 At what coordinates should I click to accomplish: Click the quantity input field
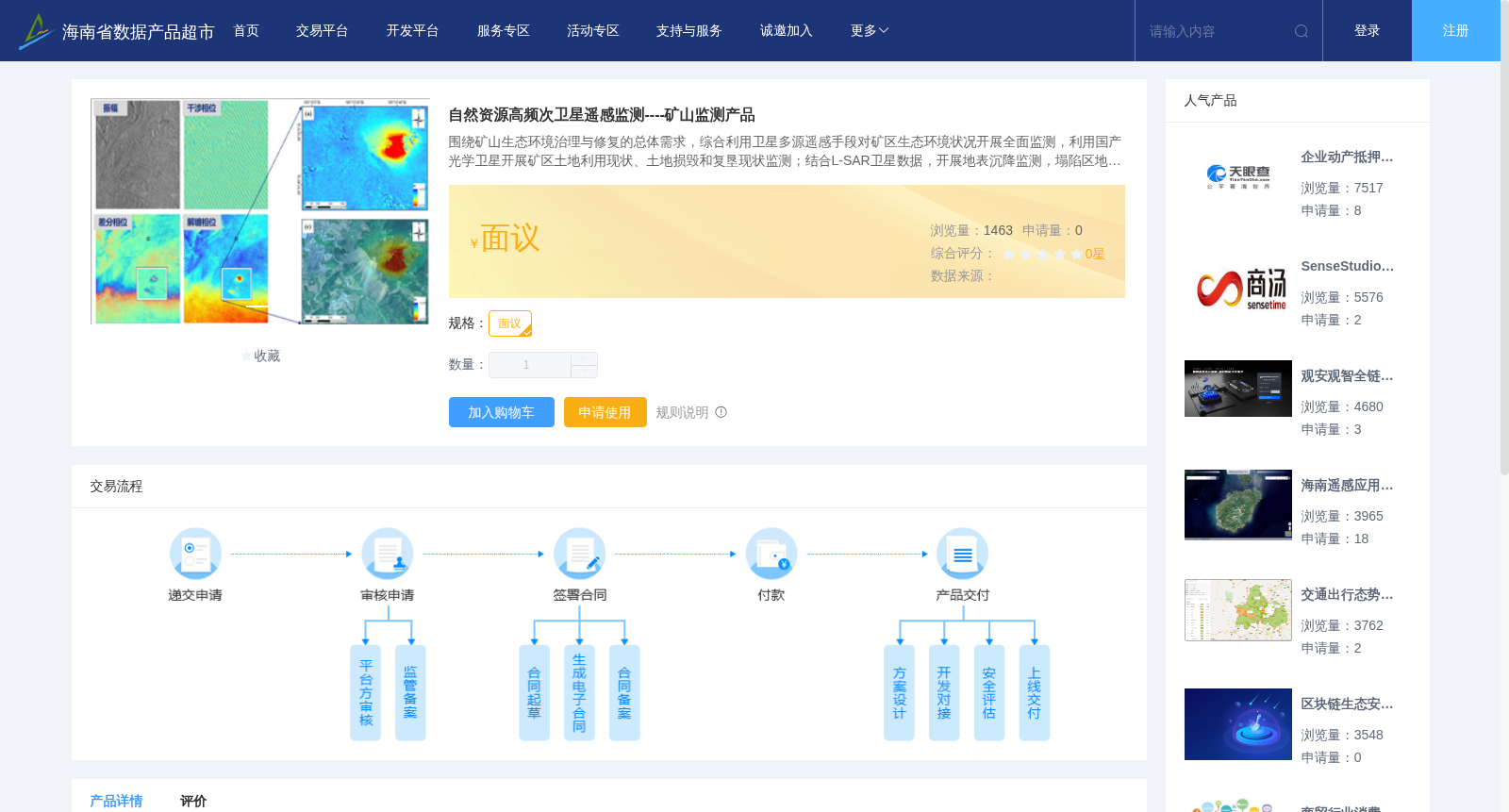click(x=529, y=365)
